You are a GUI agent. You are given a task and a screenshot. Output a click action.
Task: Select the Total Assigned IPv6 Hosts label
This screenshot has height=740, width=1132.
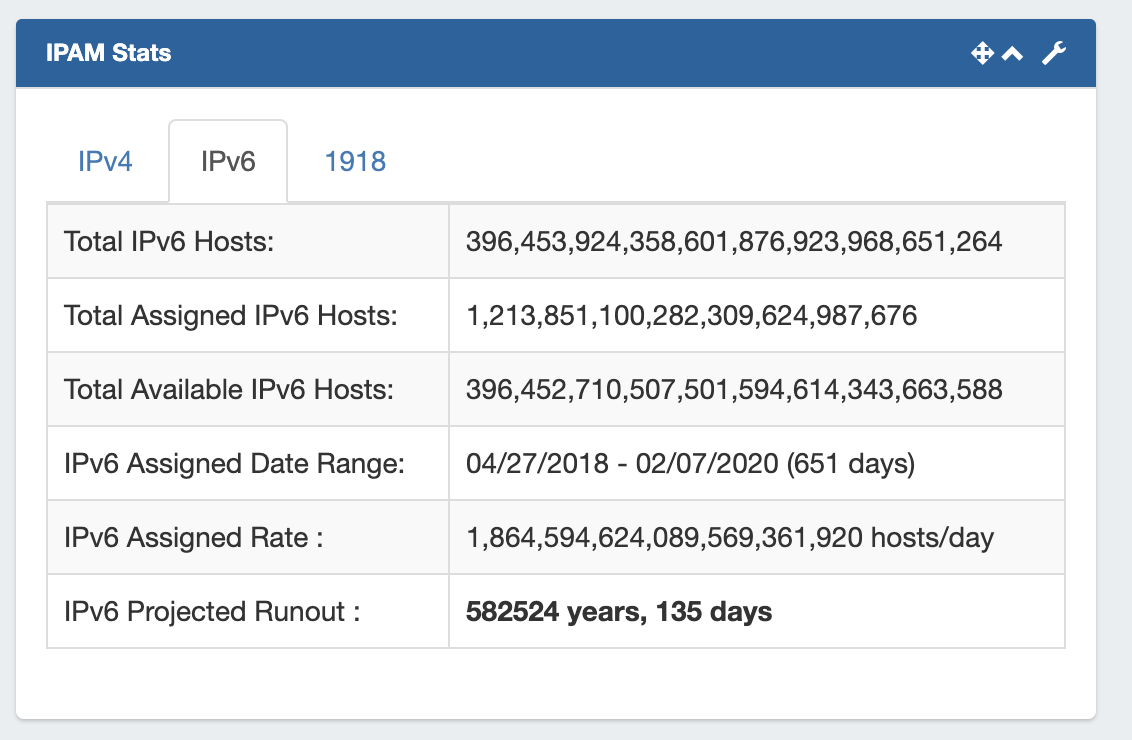click(x=231, y=316)
